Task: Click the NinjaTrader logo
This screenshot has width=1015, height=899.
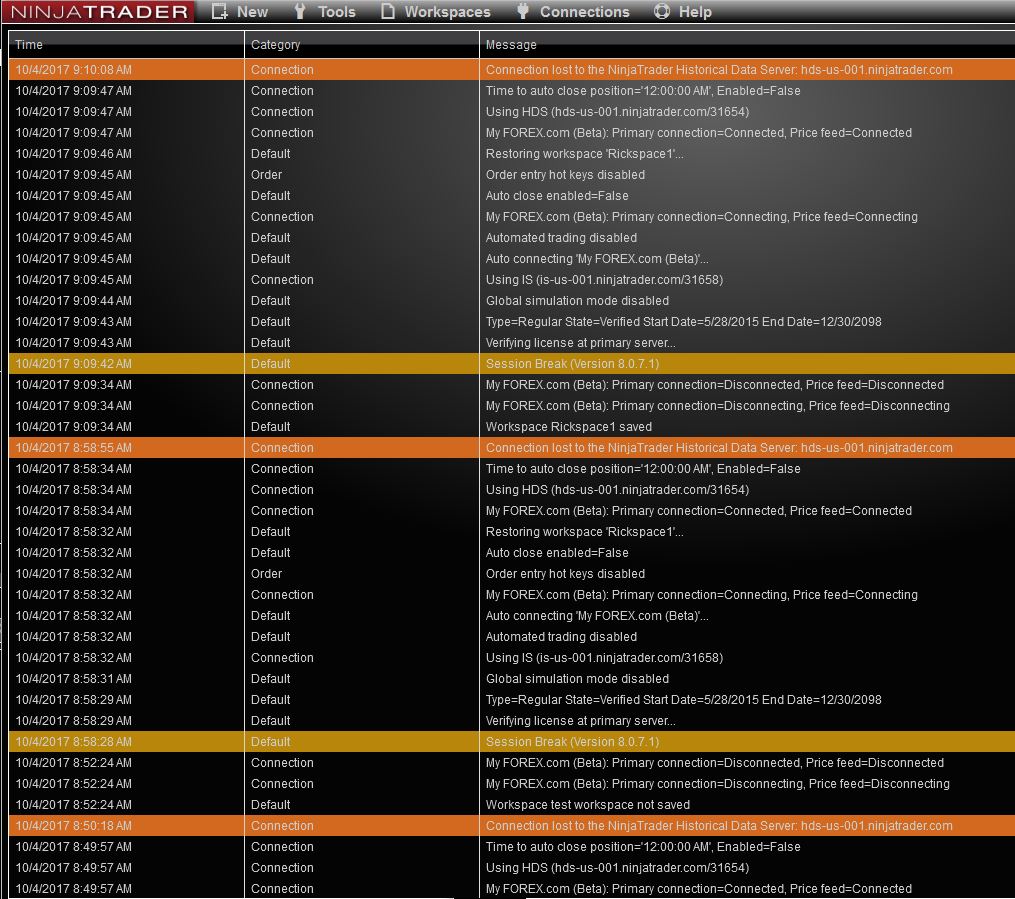Action: point(98,12)
